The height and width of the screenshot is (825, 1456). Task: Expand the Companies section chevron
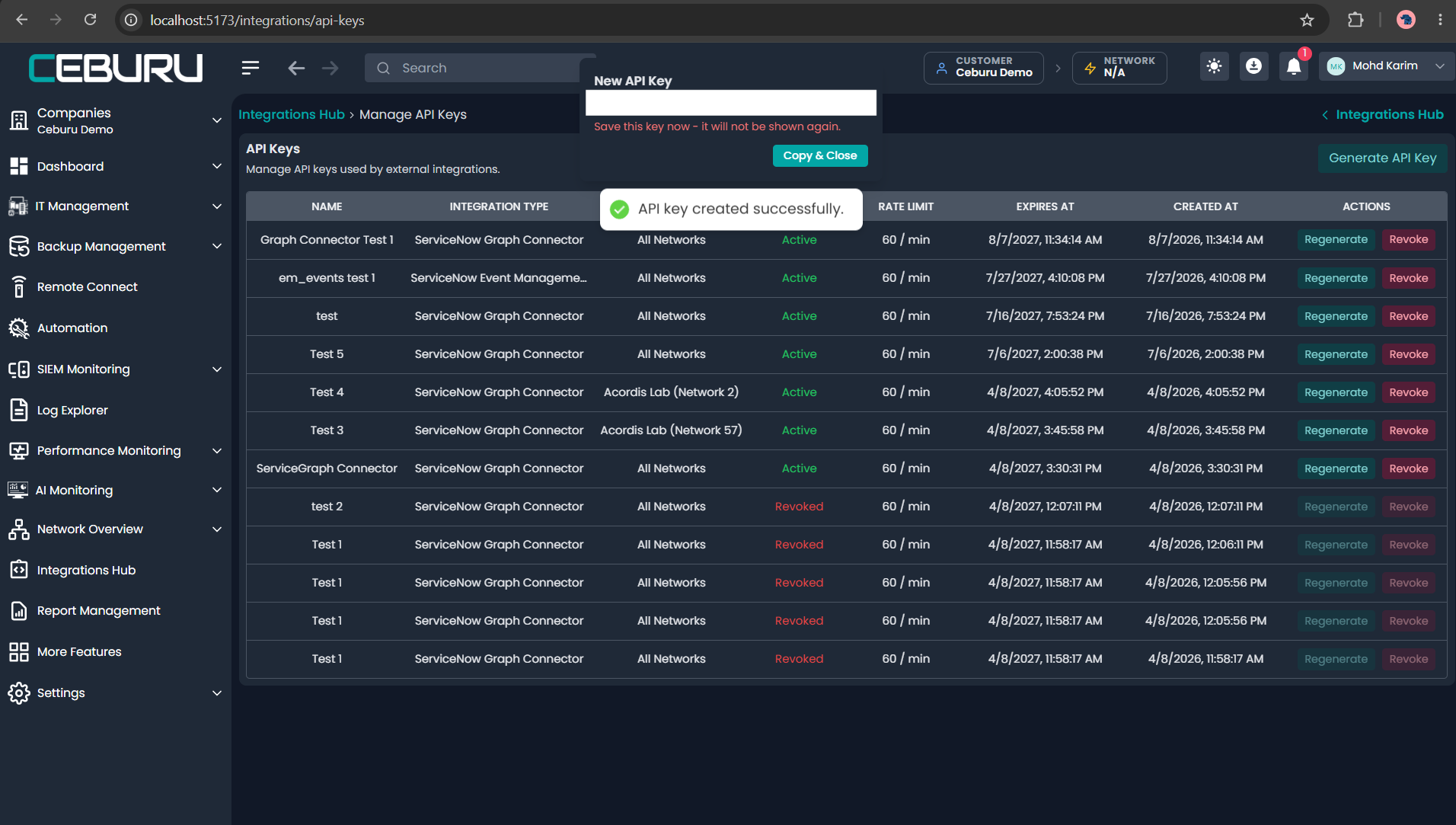(217, 120)
